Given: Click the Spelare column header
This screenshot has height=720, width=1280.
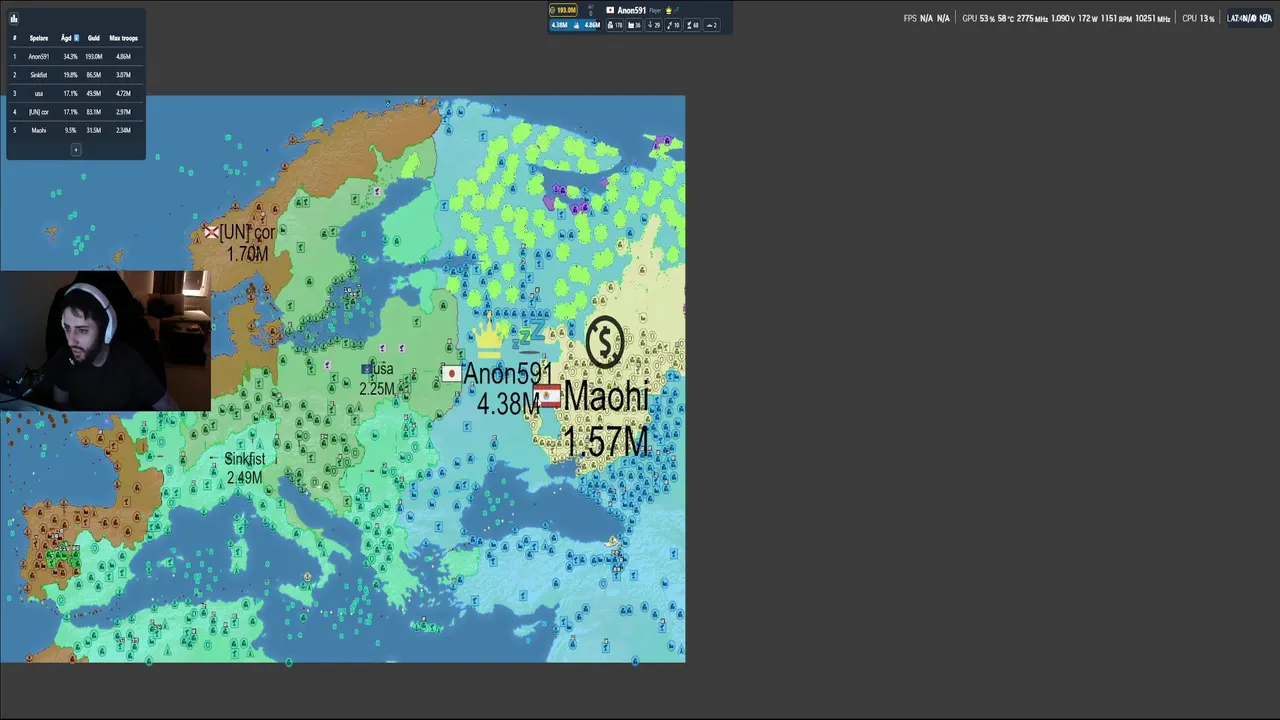Looking at the screenshot, I should 38,38.
